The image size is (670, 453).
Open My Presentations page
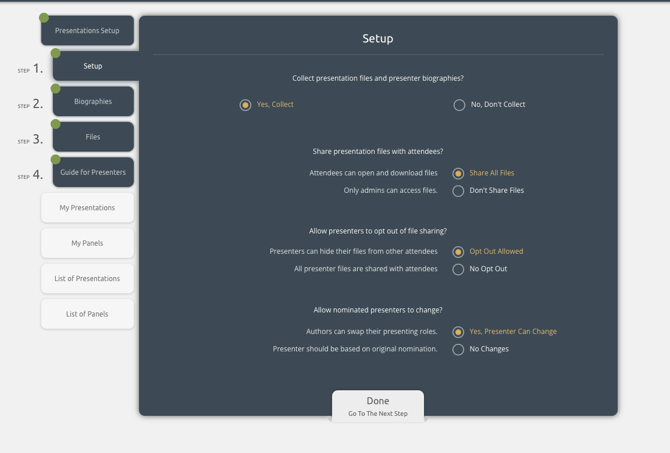coord(87,208)
